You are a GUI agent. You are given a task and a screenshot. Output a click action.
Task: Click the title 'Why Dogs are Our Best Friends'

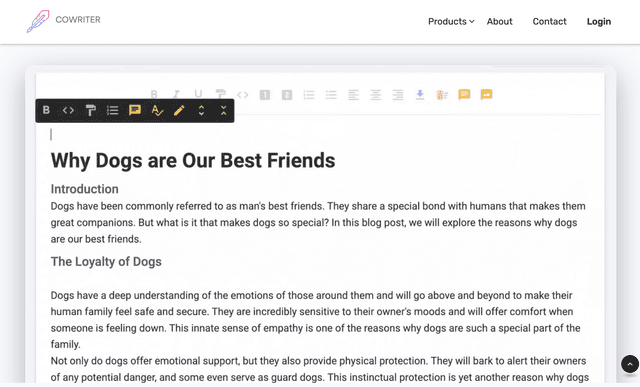click(193, 160)
